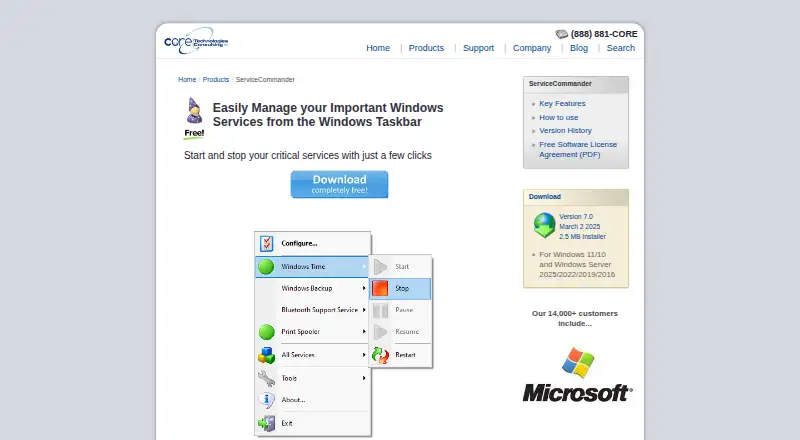Click the Products breadcrumb link

(x=216, y=80)
